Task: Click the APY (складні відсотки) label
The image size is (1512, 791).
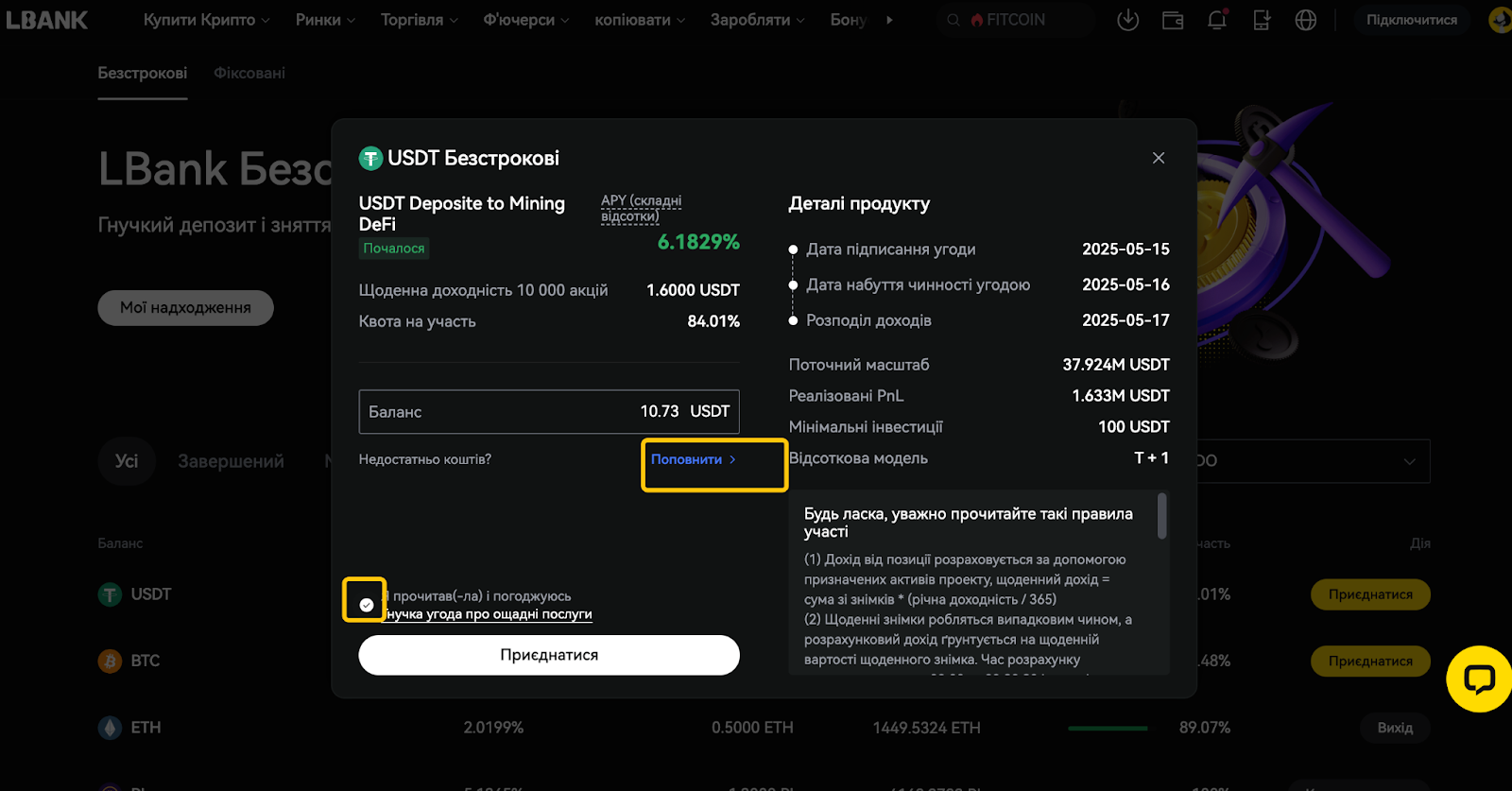Action: 642,208
